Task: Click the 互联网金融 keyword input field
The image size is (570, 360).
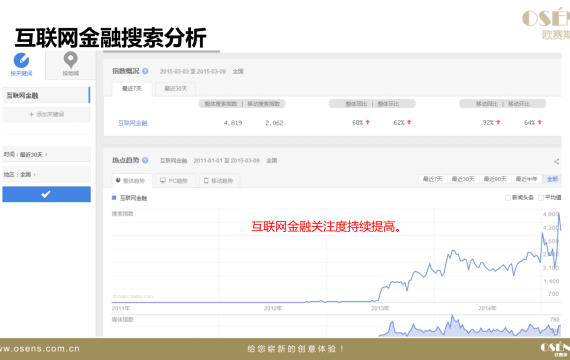Action: [46, 95]
